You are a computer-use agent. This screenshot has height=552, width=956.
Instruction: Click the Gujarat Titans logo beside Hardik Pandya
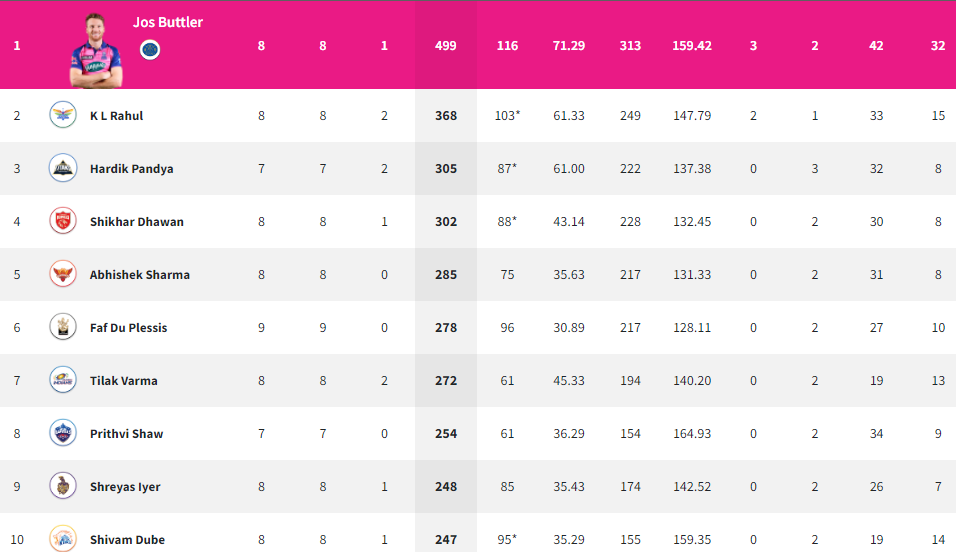pyautogui.click(x=63, y=168)
